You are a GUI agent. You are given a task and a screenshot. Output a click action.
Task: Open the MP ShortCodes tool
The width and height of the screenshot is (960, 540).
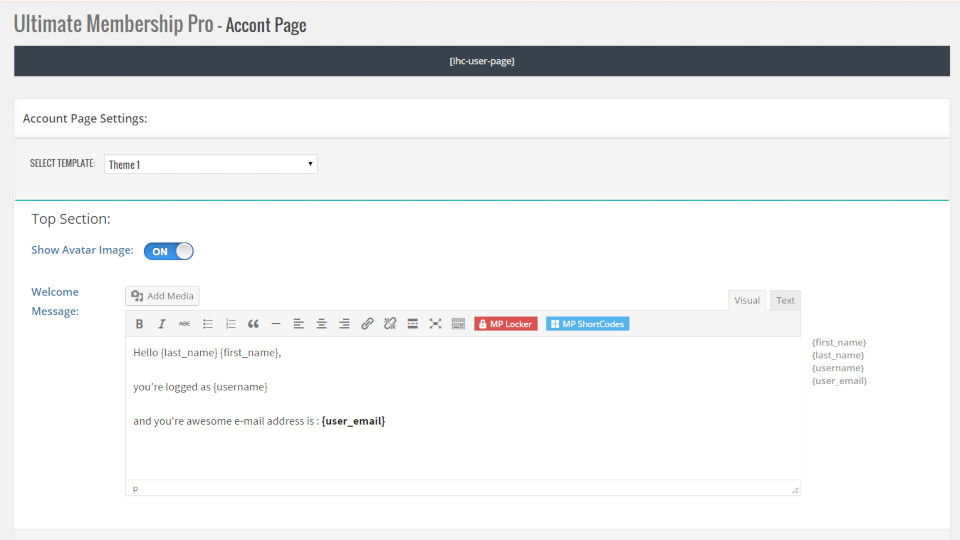[x=588, y=324]
